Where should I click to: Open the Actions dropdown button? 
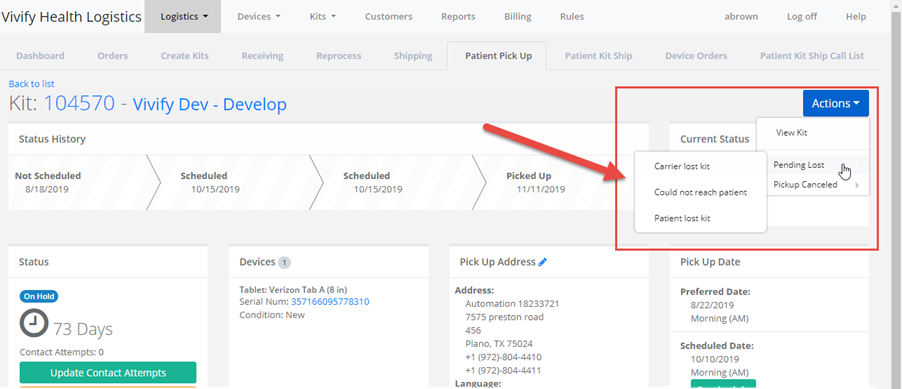click(836, 104)
